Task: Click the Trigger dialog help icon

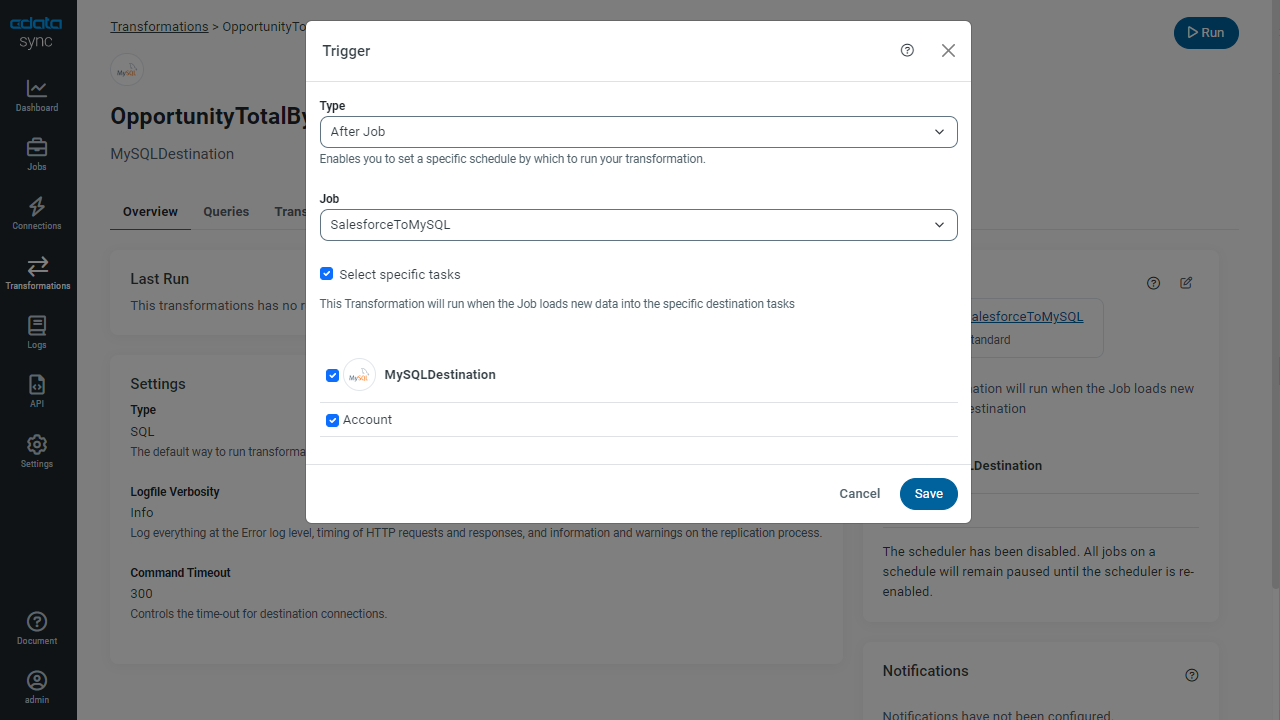Action: 907,50
